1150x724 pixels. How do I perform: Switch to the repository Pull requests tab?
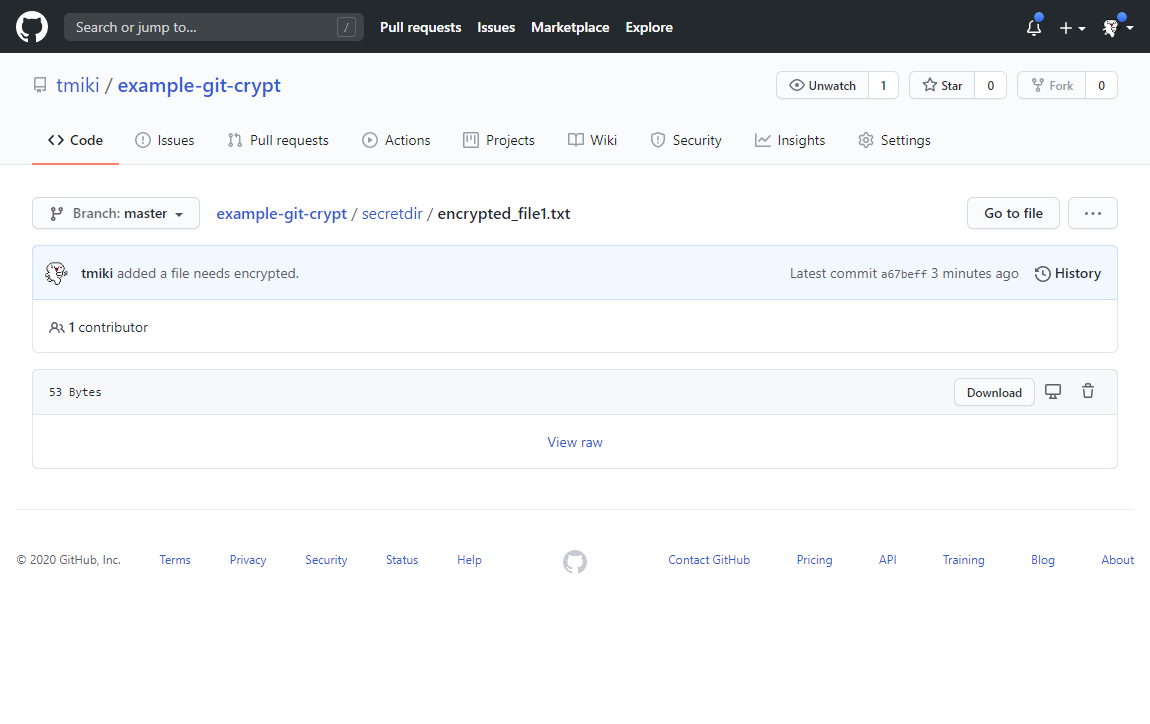click(x=278, y=140)
